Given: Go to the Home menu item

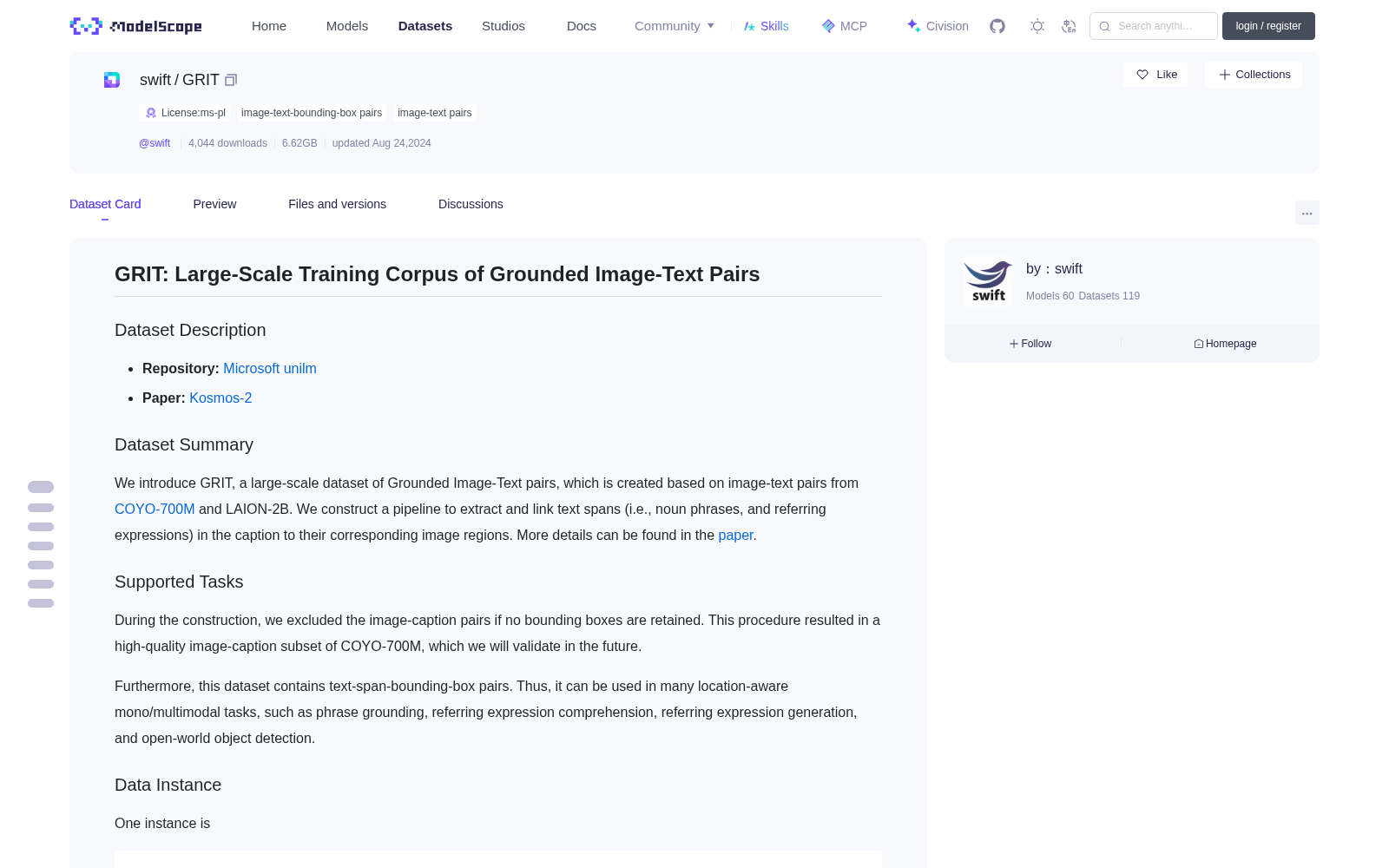Looking at the screenshot, I should [x=269, y=26].
